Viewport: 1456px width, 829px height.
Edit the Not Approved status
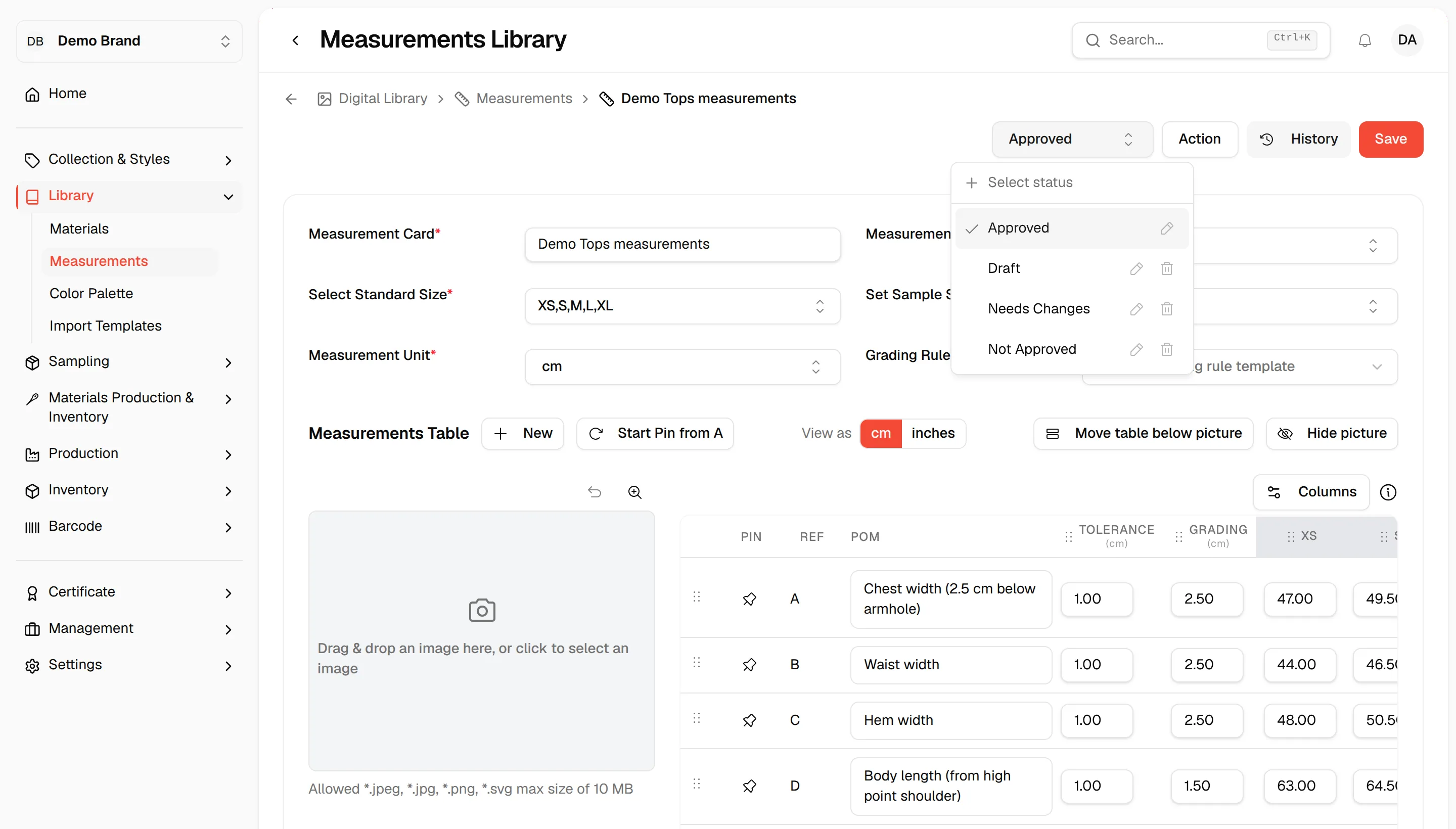pyautogui.click(x=1136, y=349)
